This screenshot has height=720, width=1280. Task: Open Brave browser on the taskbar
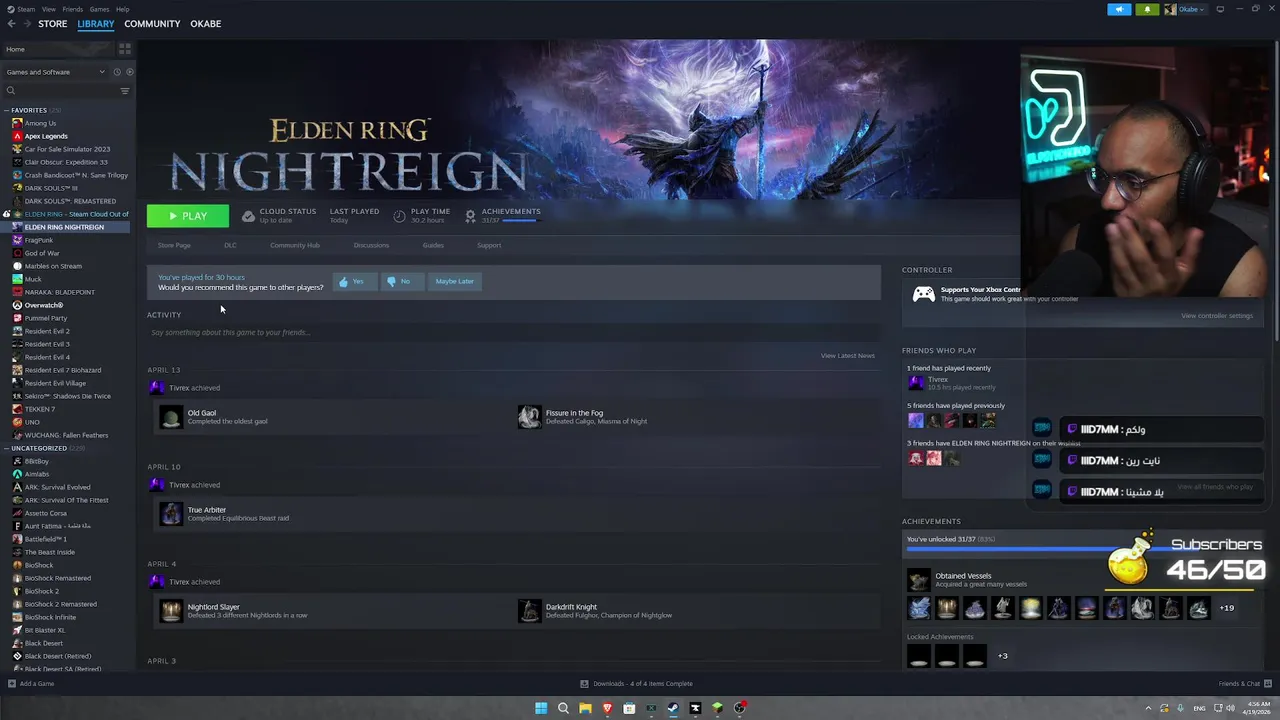click(607, 708)
